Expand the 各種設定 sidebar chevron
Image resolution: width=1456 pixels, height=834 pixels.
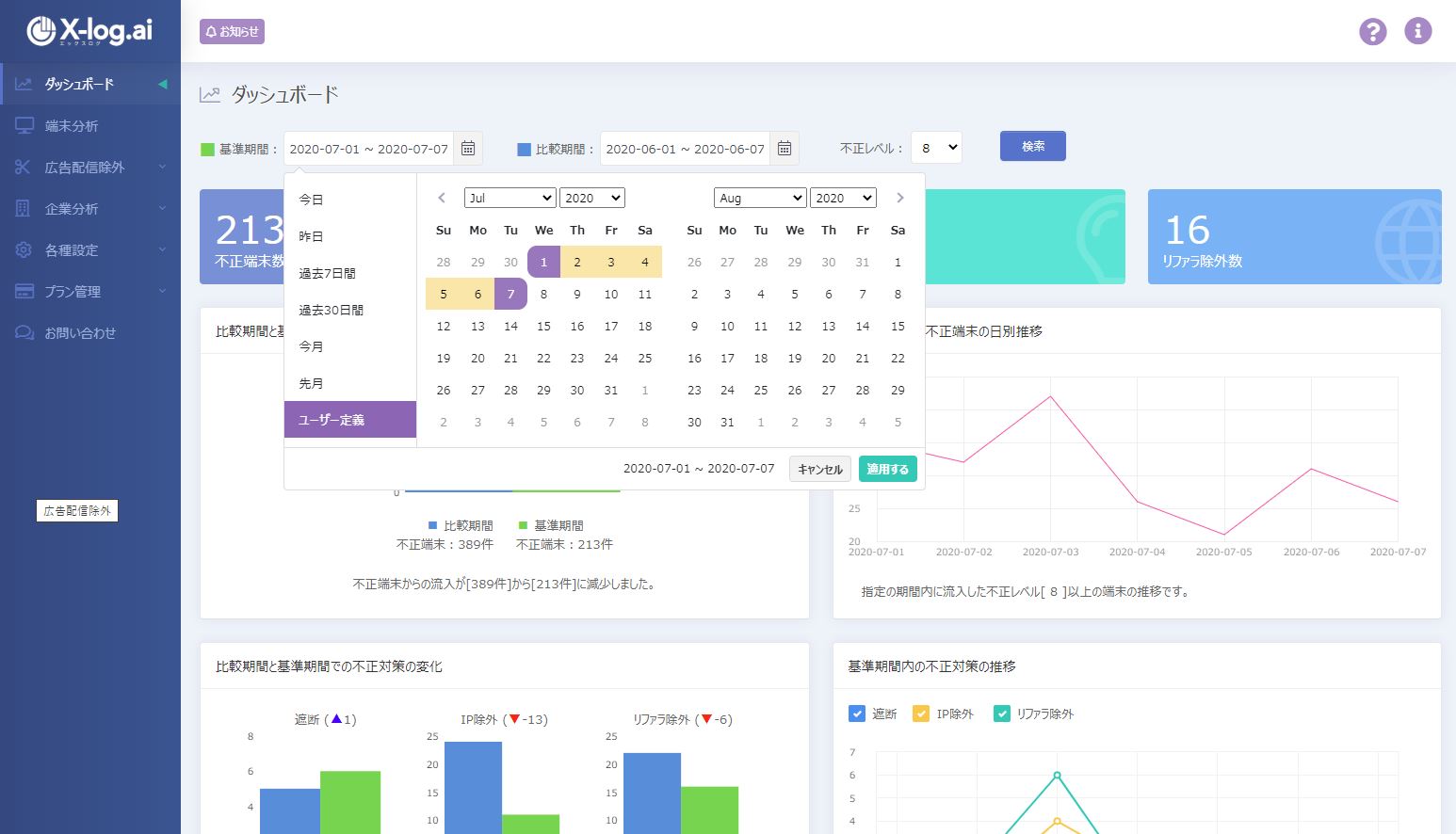click(x=162, y=249)
